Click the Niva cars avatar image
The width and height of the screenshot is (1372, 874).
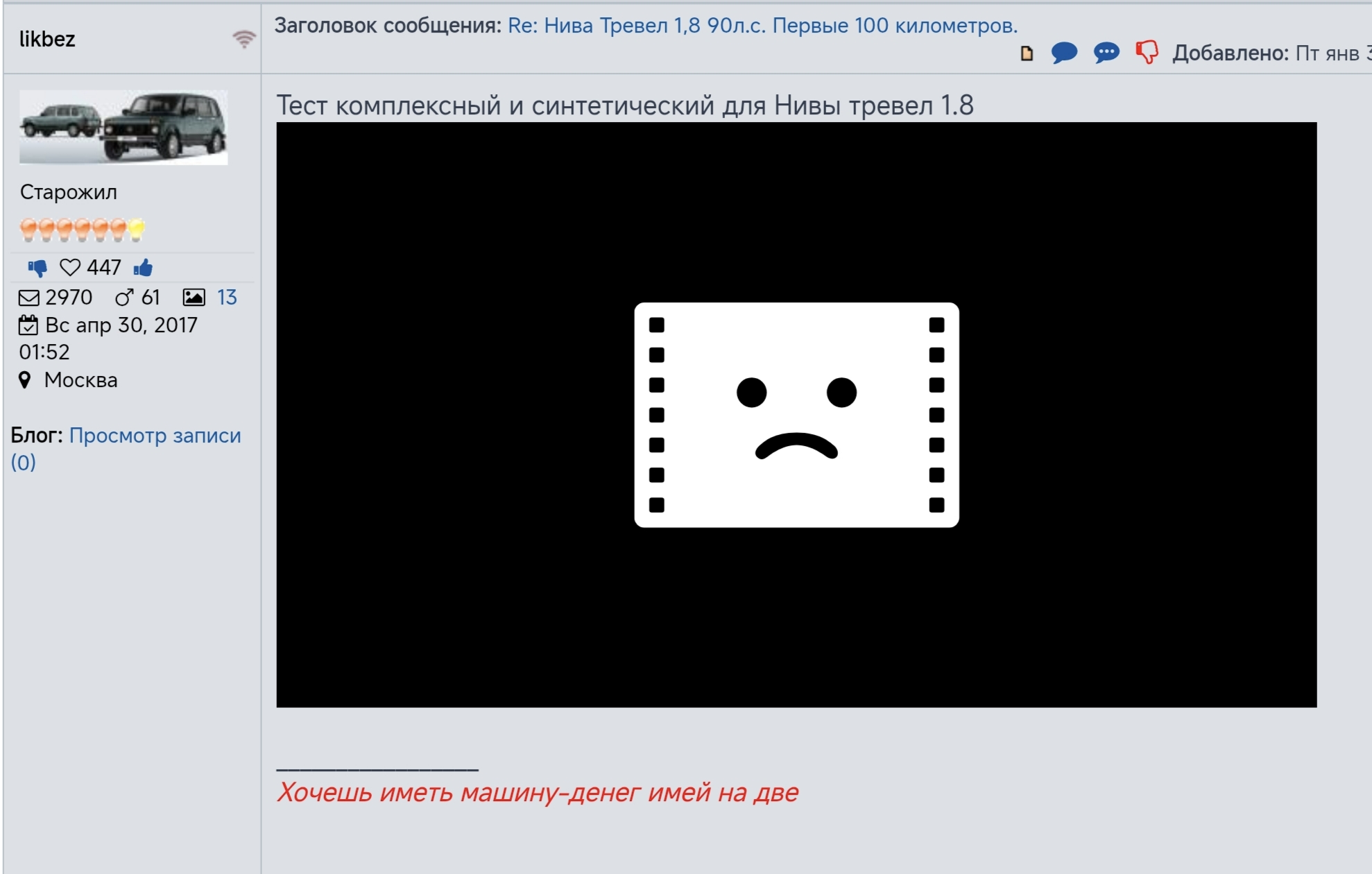point(123,127)
